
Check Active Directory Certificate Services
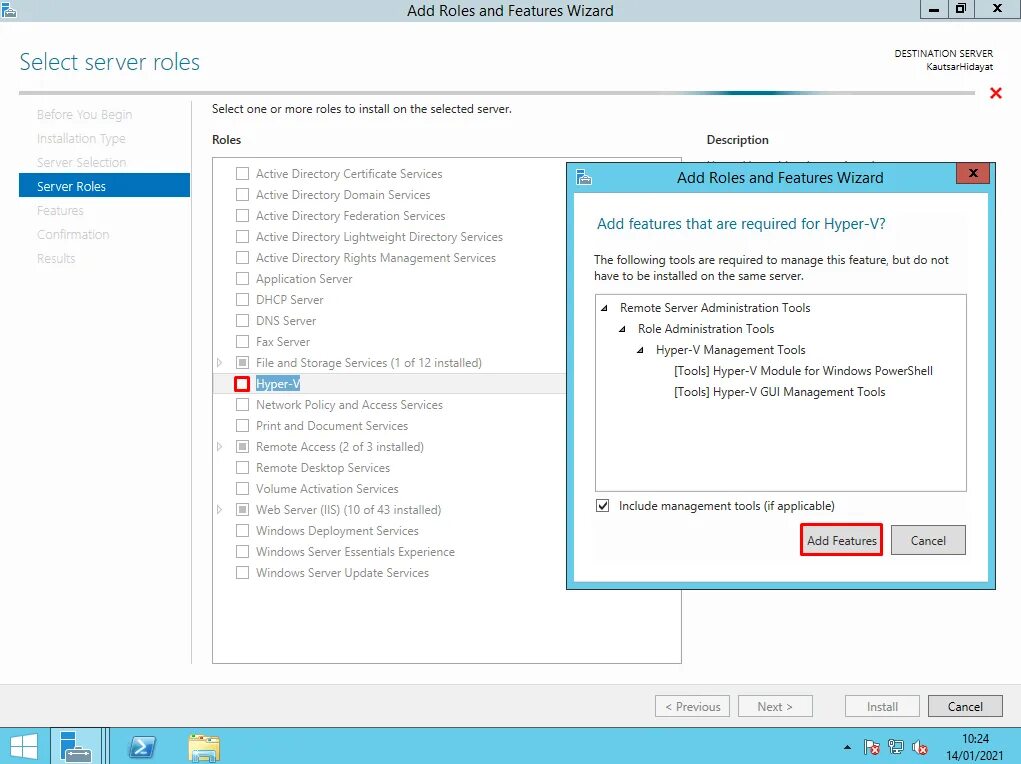242,174
